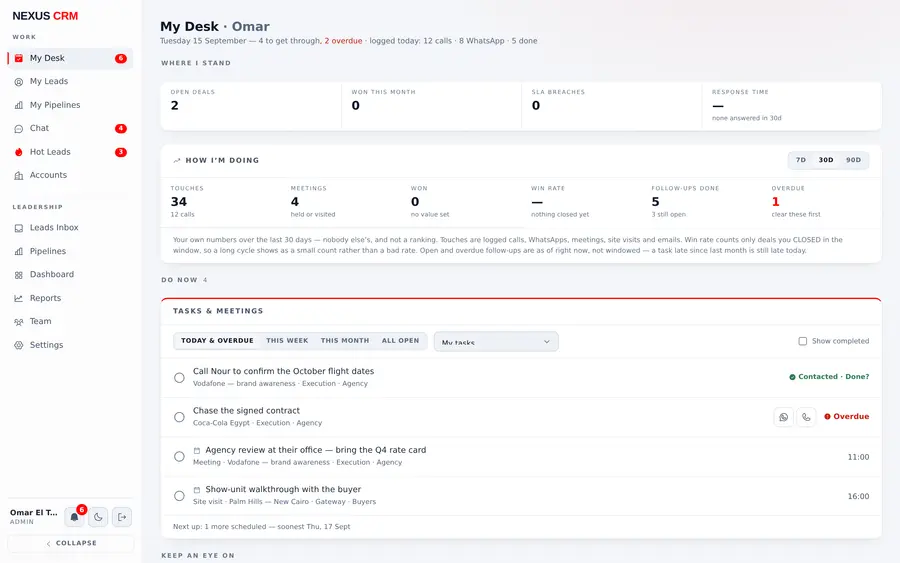Open notifications bell with 6 badge
This screenshot has height=563, width=900.
click(x=75, y=517)
